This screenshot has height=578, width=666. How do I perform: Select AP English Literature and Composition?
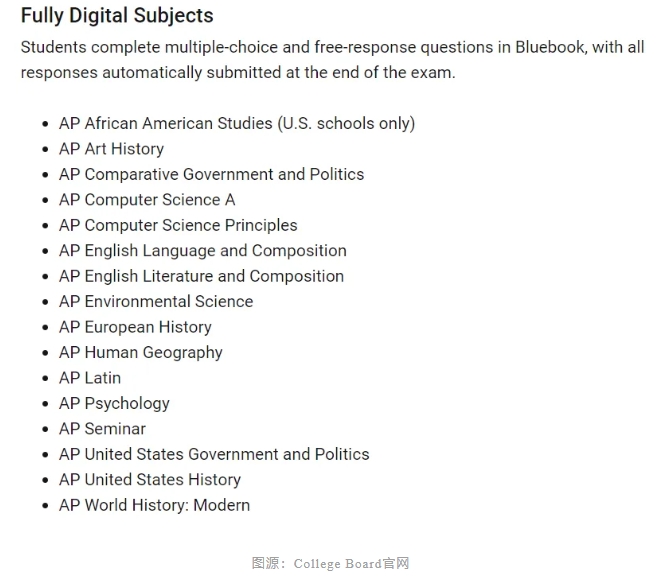[201, 276]
